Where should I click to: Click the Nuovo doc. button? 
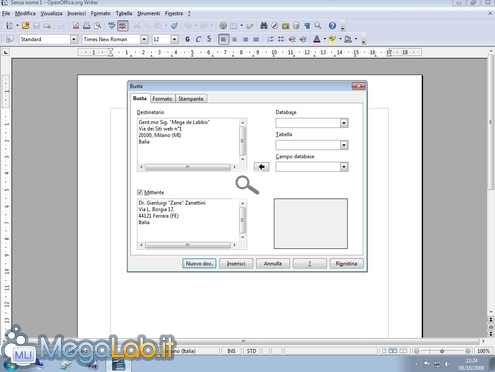pyautogui.click(x=199, y=264)
